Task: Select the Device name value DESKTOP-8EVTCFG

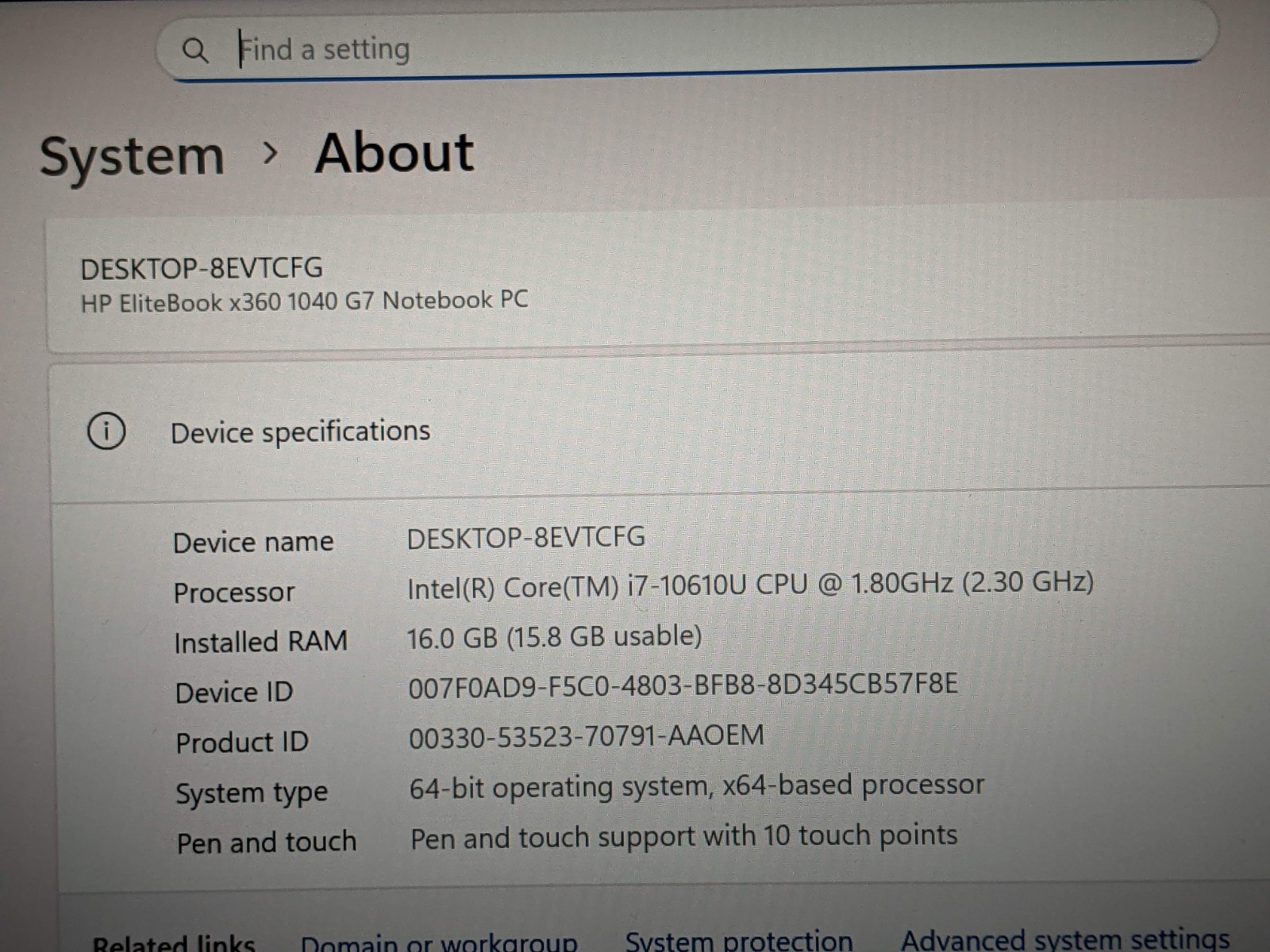Action: point(526,538)
